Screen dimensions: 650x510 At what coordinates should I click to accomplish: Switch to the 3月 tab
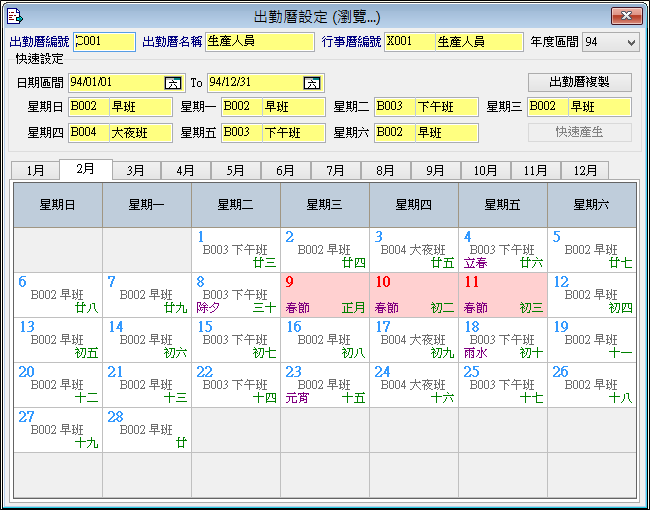pyautogui.click(x=136, y=170)
